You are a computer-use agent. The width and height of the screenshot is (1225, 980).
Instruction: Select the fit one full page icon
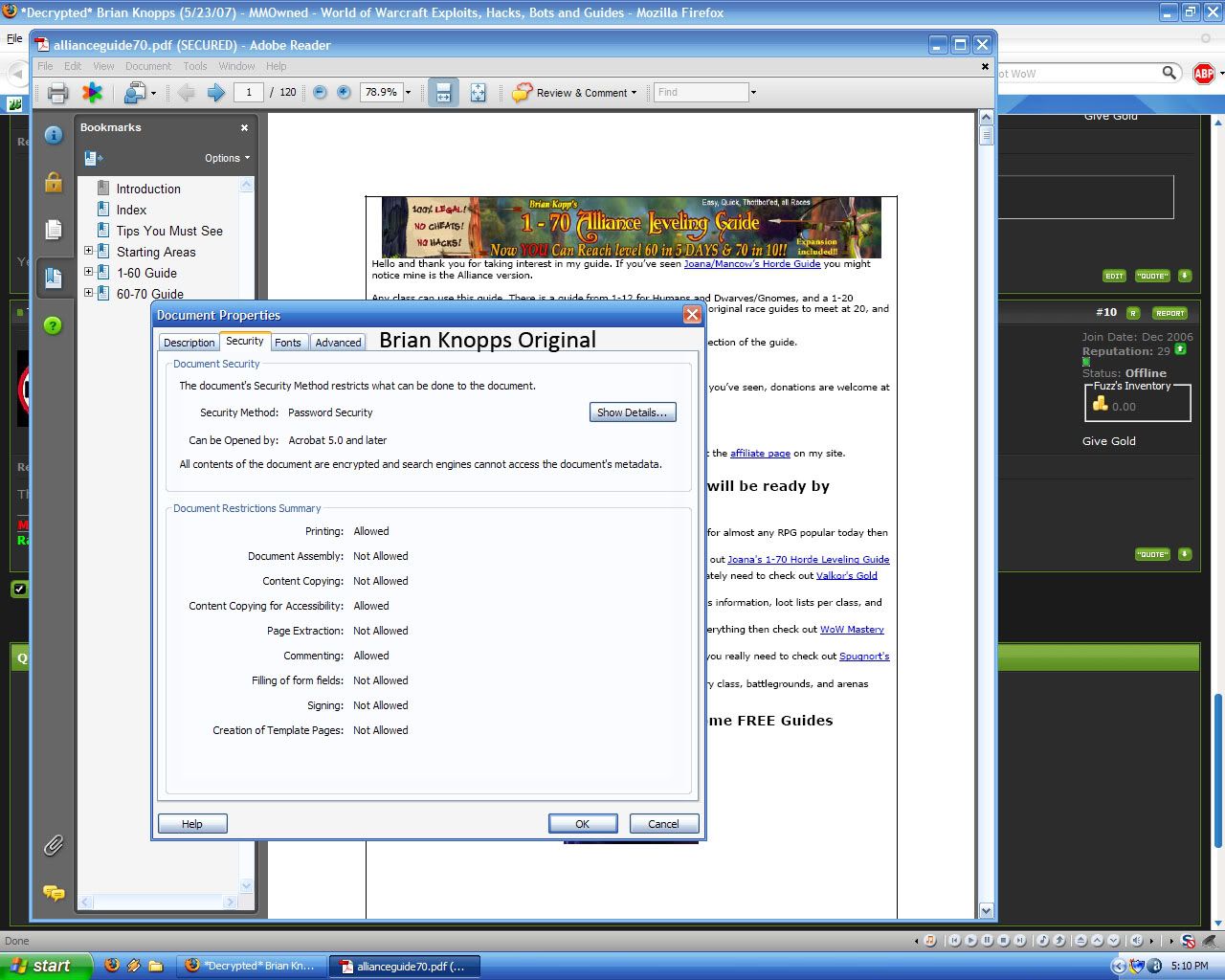pyautogui.click(x=478, y=93)
